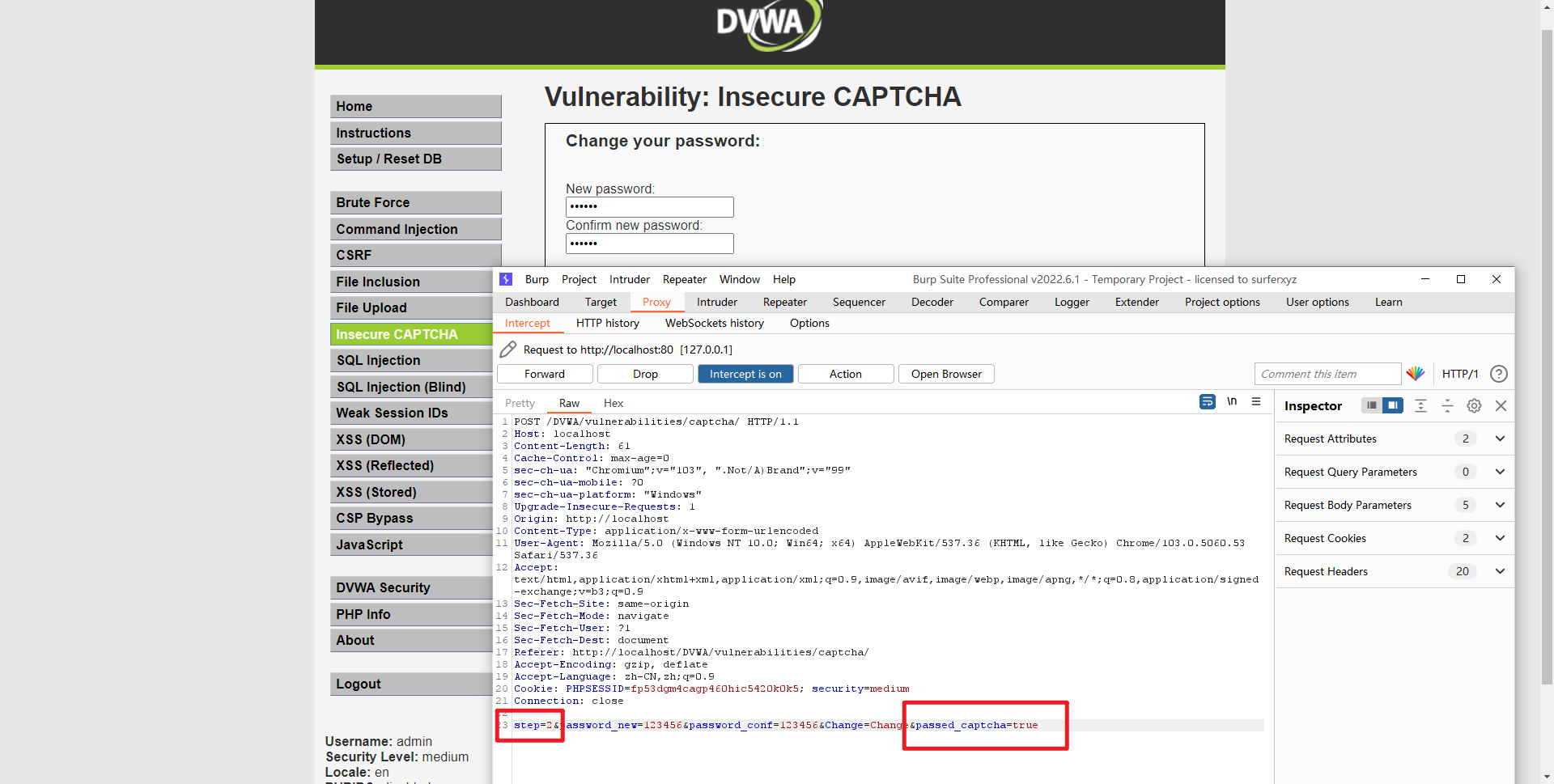Switch editor view to Hex
The width and height of the screenshot is (1554, 784).
(614, 403)
